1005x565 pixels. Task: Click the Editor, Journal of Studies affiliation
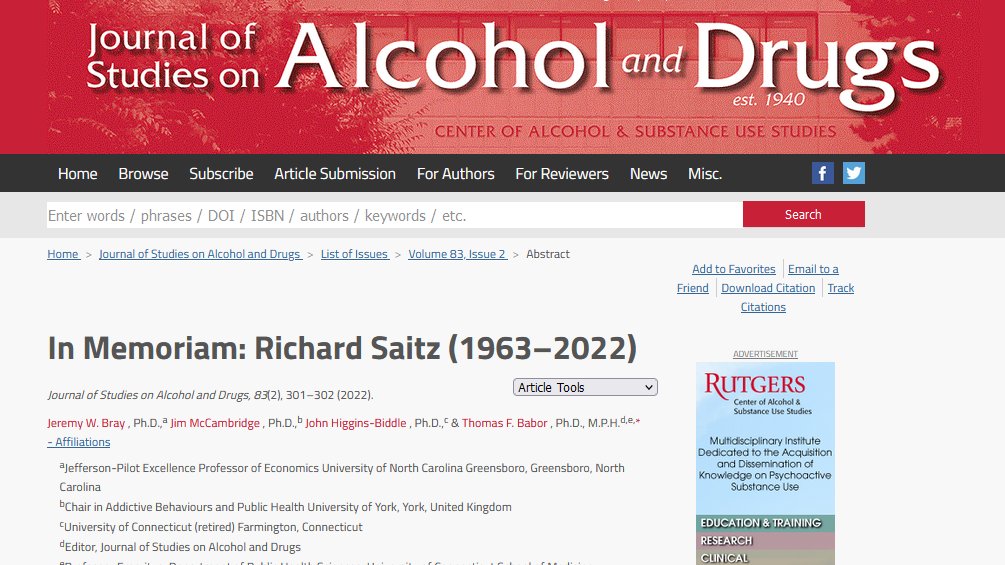(180, 546)
